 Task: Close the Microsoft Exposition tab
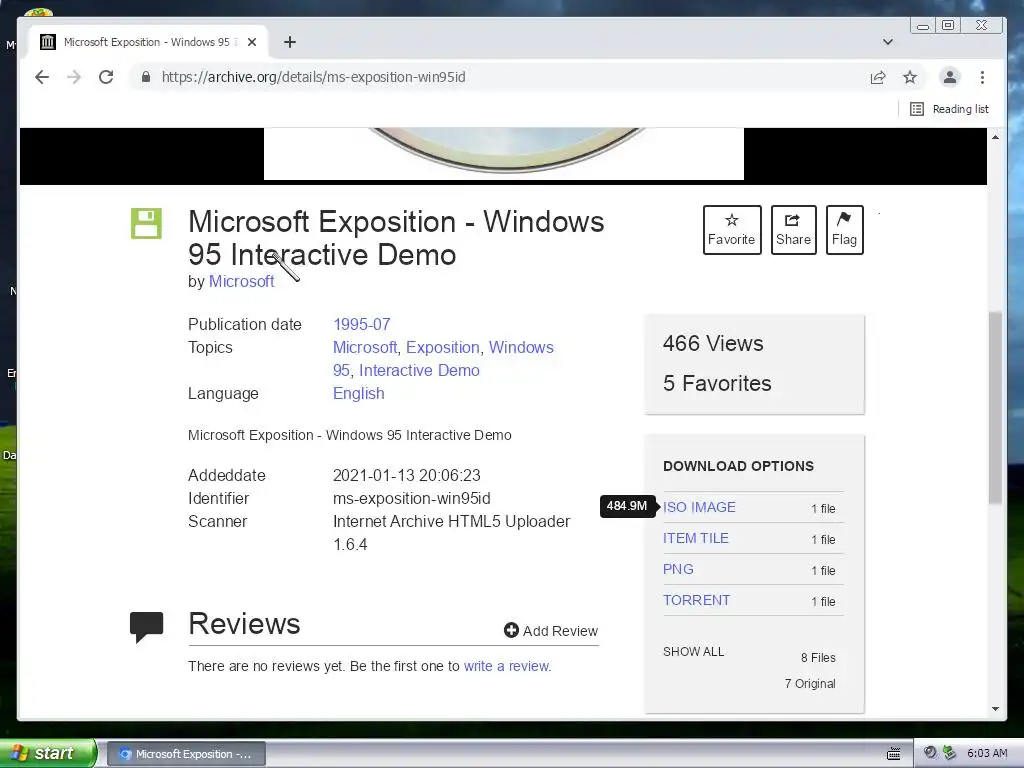click(252, 42)
